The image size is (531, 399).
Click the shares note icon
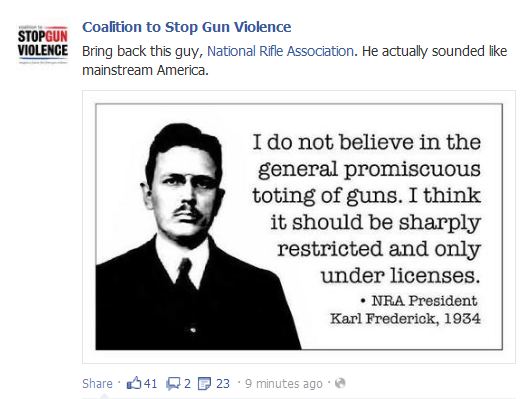point(204,383)
